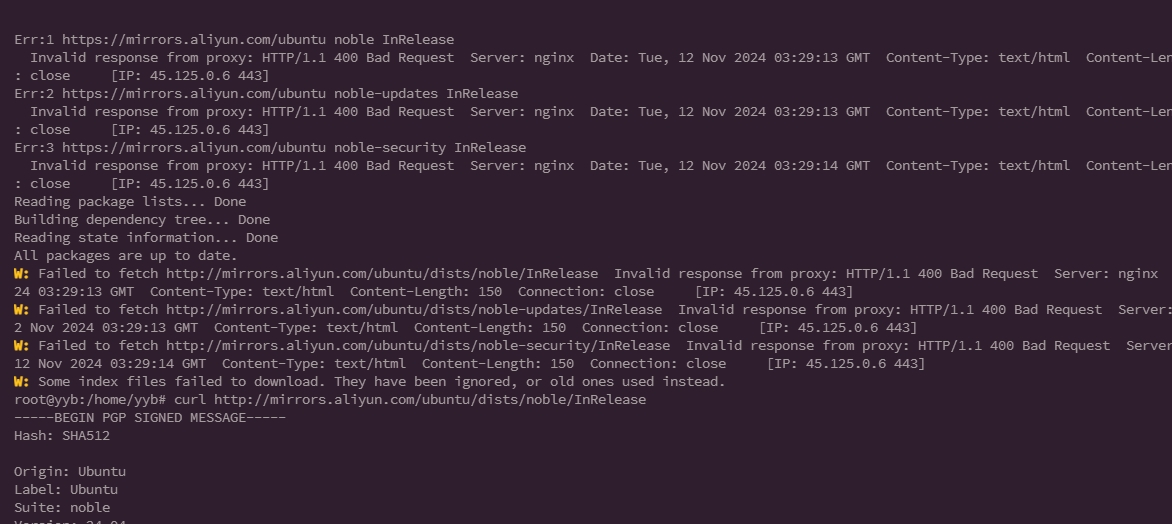Click the 'Hash: SHA512' line
1172x524 pixels.
[x=62, y=436]
